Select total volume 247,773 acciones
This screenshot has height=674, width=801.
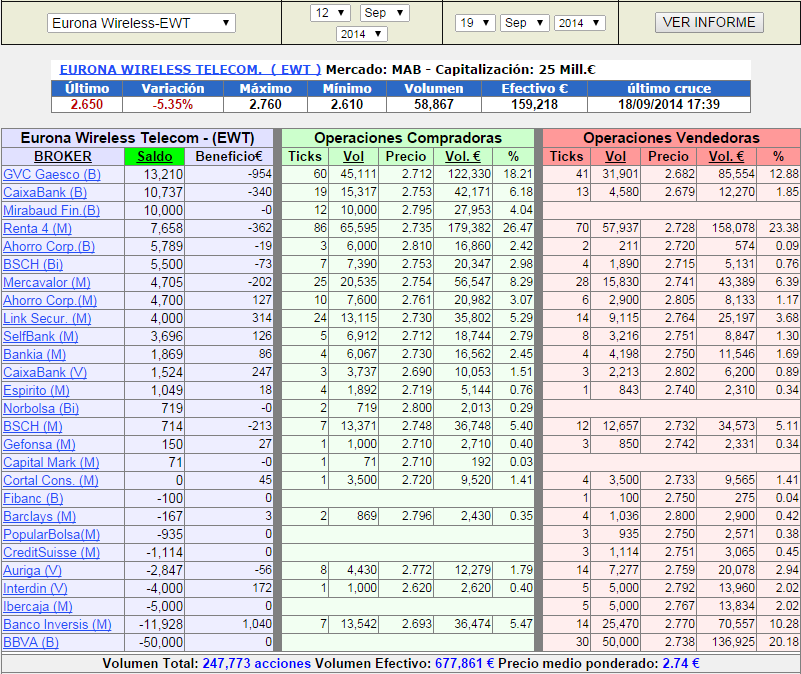coord(256,663)
